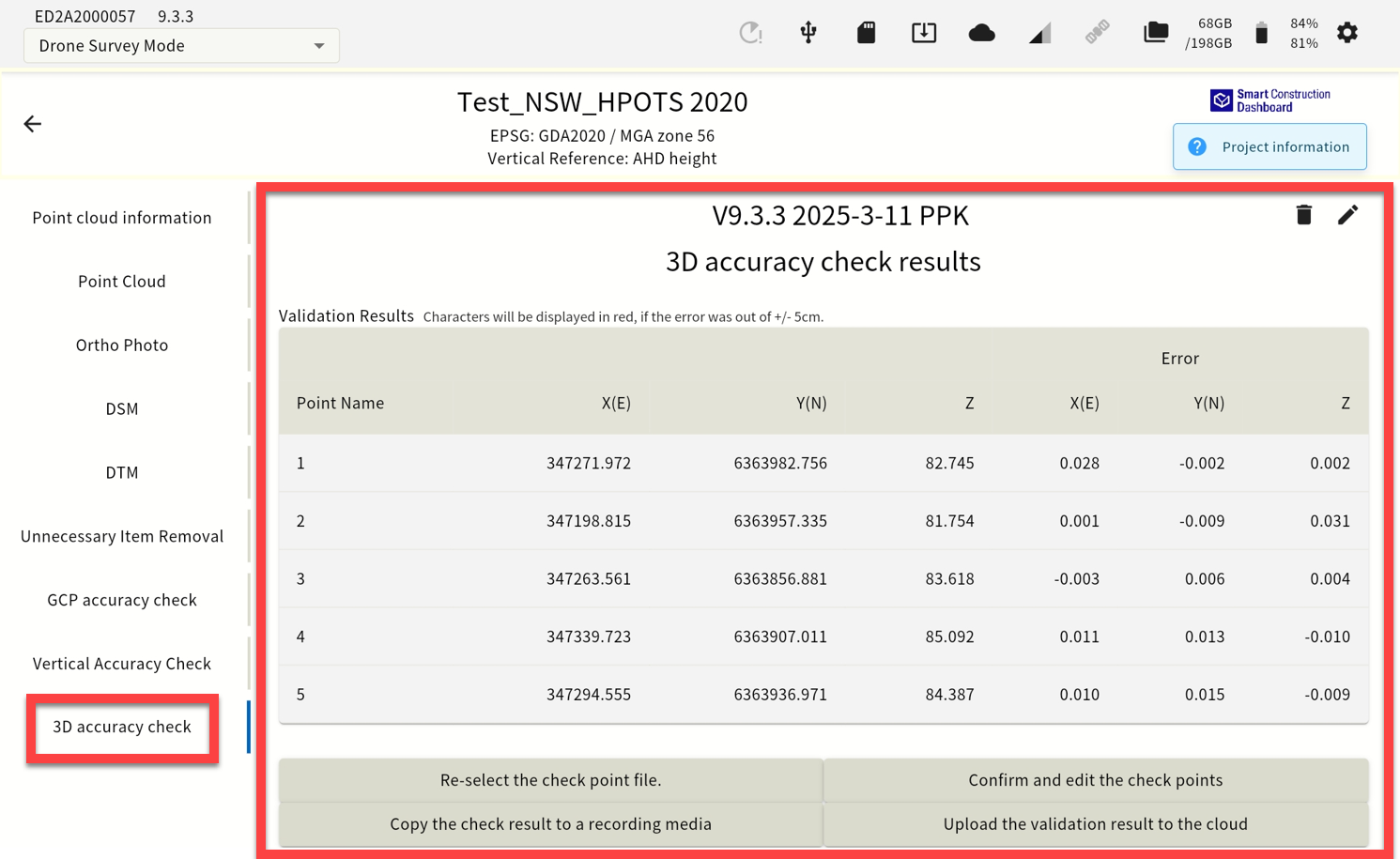
Task: Click the download to device icon
Action: [x=924, y=33]
